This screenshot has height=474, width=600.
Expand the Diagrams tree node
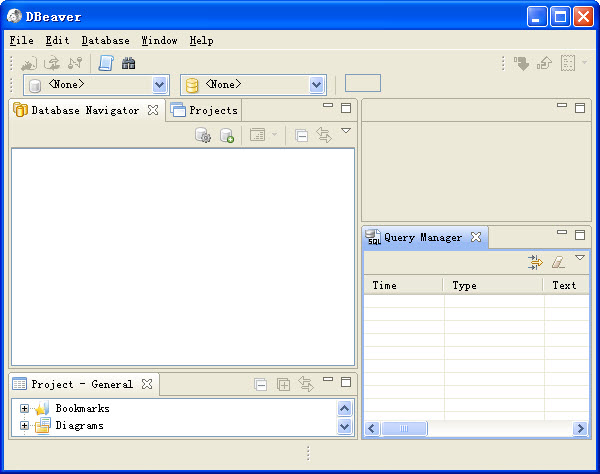coord(25,426)
